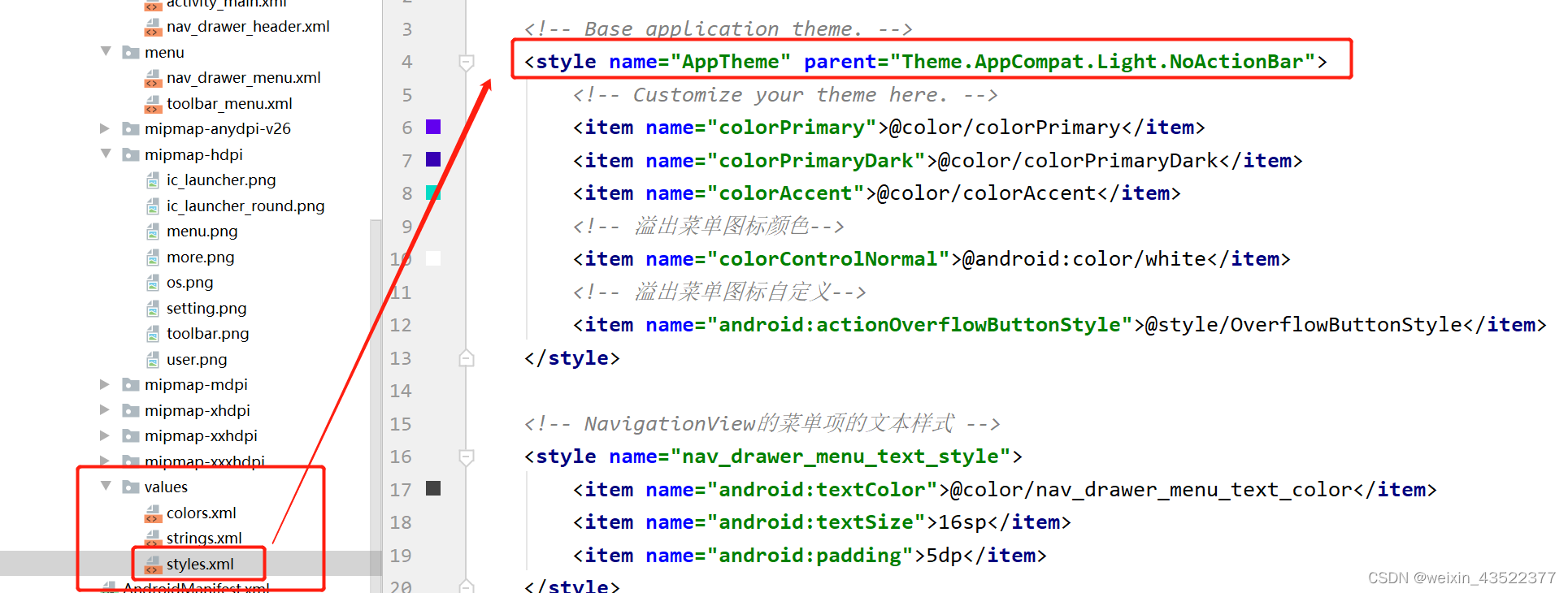Click the nav_drawer_header.xml file icon

[153, 28]
